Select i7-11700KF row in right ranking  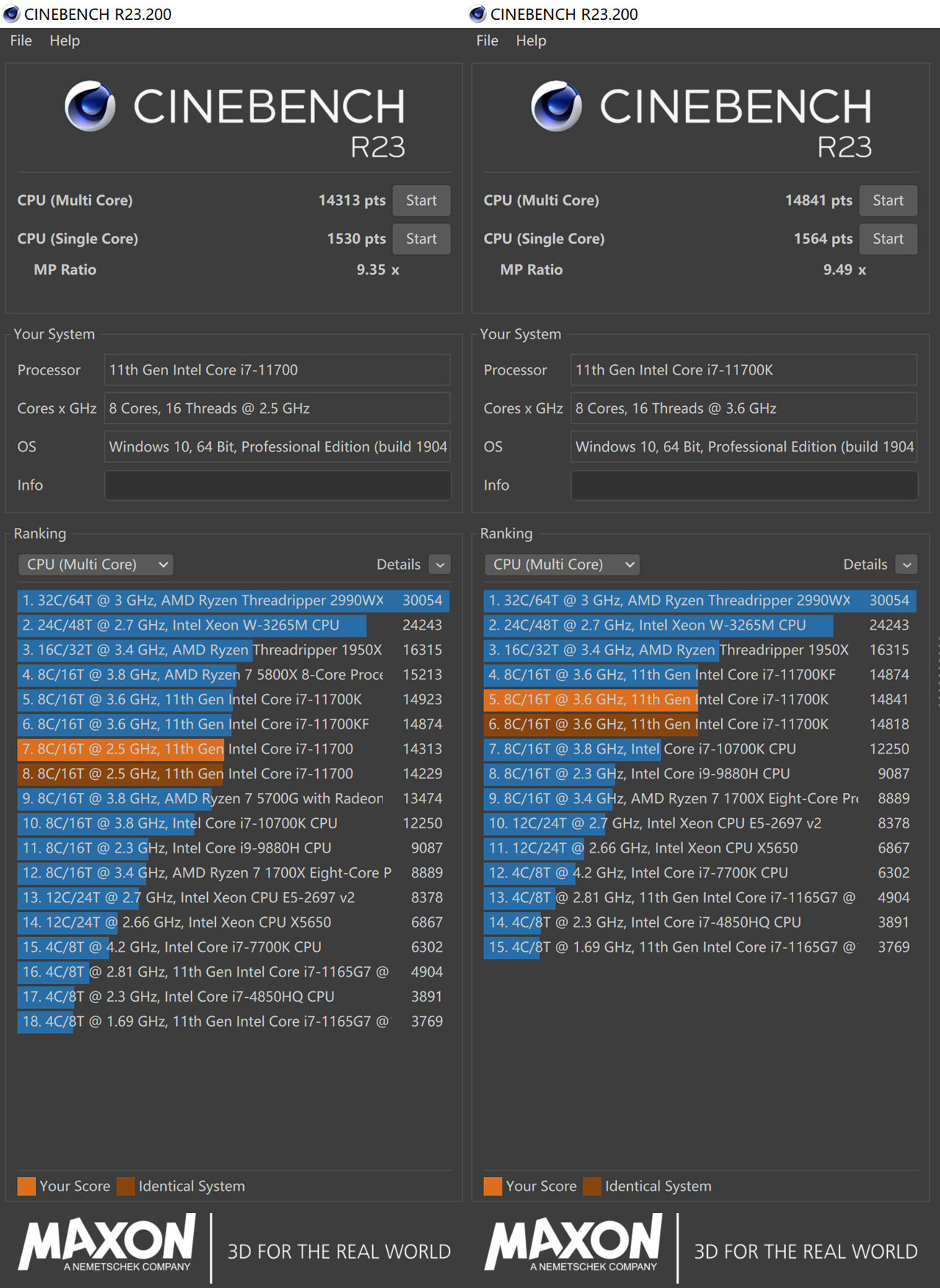(700, 675)
